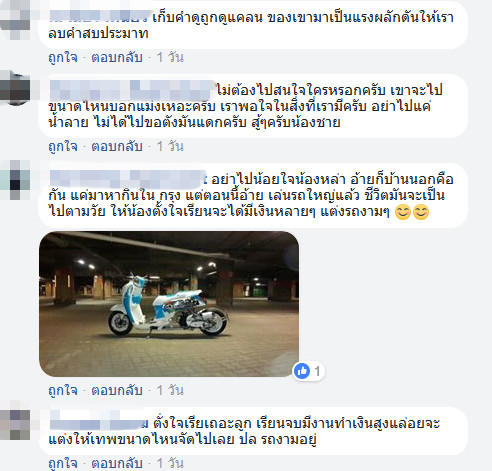The height and width of the screenshot is (471, 492).
Task: Open 1 วัน timestamp under สู้ๆครับน้องชาย comment
Action: [x=170, y=147]
